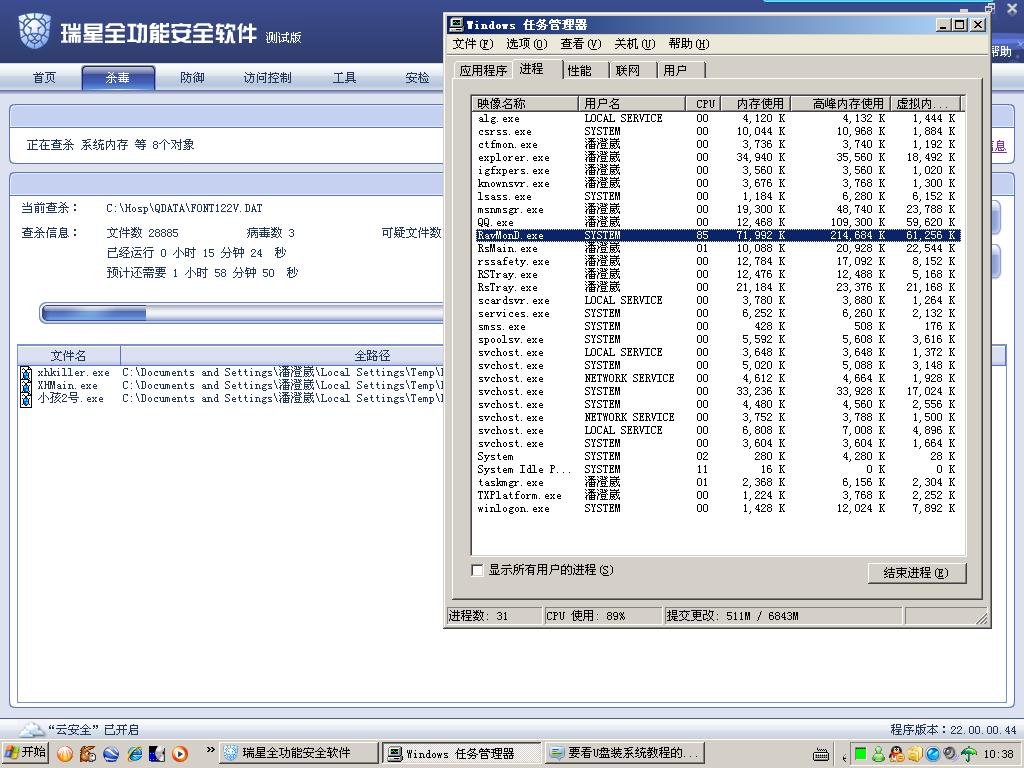Open the Rising 访问控制 tab

267,78
